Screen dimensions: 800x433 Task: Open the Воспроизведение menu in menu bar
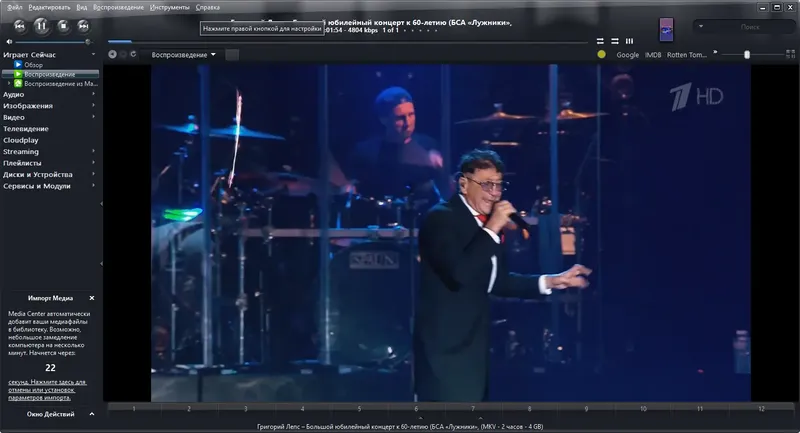(118, 7)
